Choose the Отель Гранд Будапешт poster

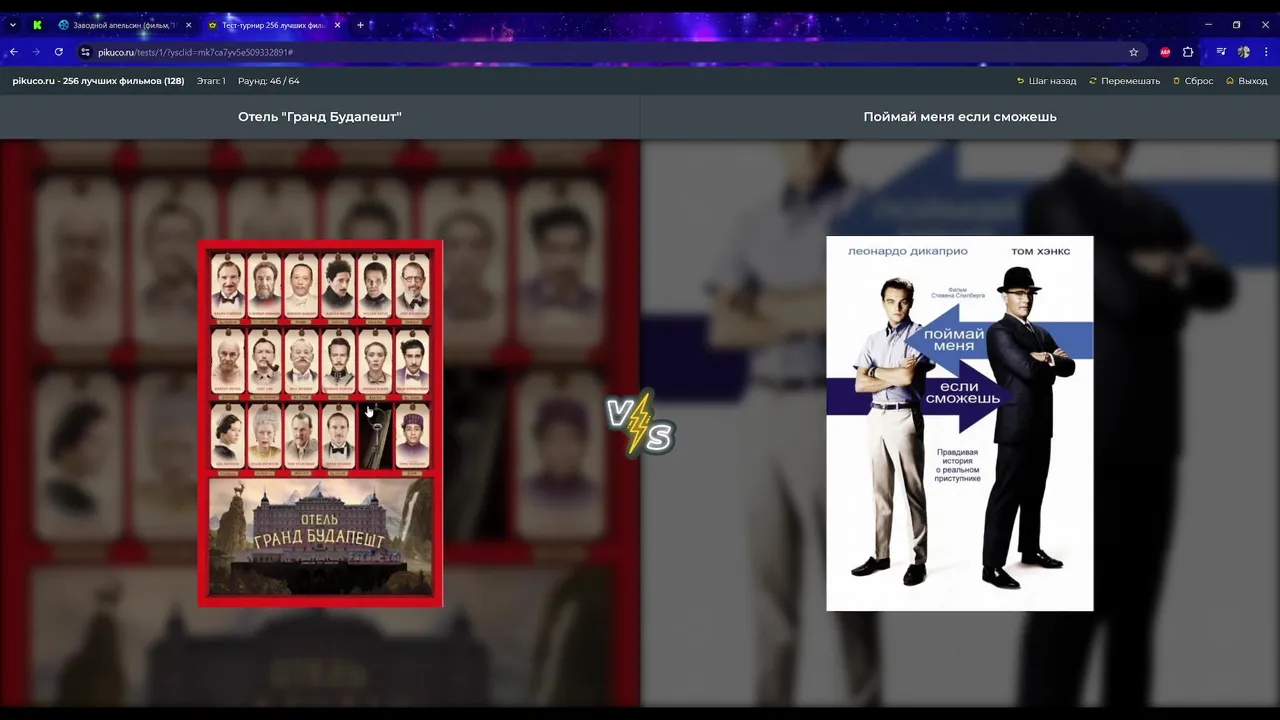pos(320,423)
